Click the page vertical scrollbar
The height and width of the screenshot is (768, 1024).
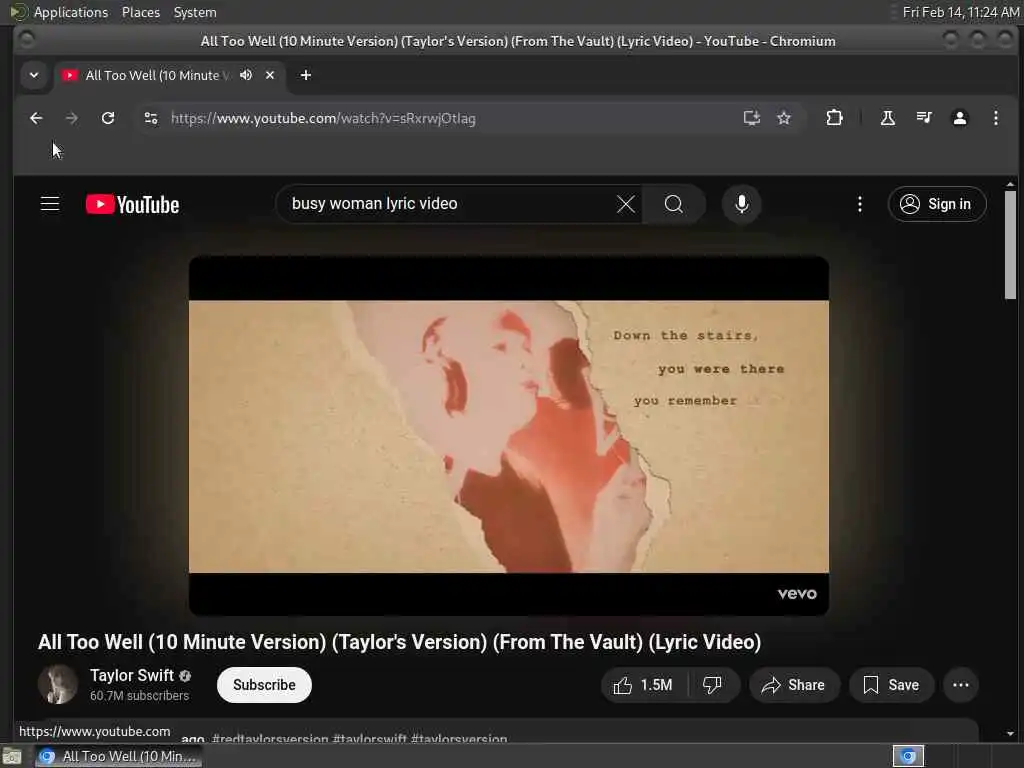point(1010,245)
